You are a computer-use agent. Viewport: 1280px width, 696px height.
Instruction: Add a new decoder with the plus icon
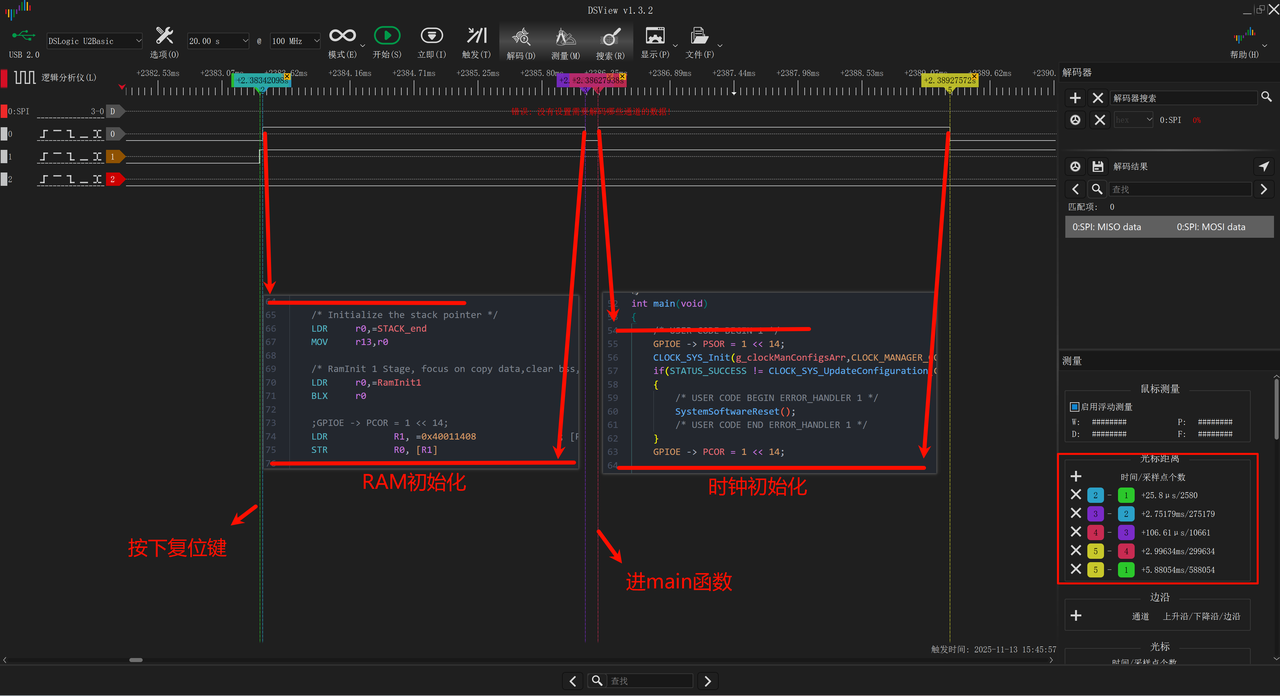tap(1075, 98)
